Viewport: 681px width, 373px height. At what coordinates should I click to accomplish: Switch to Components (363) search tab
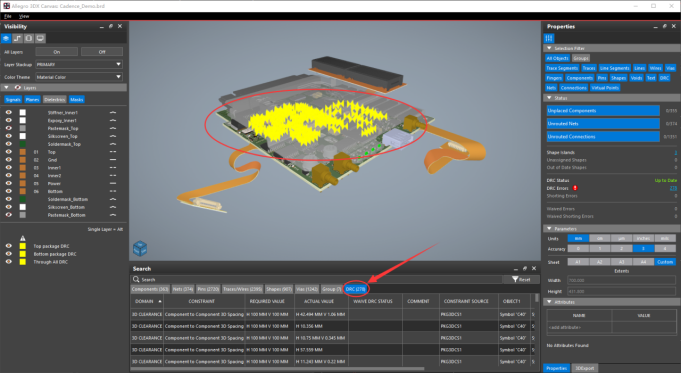(150, 289)
